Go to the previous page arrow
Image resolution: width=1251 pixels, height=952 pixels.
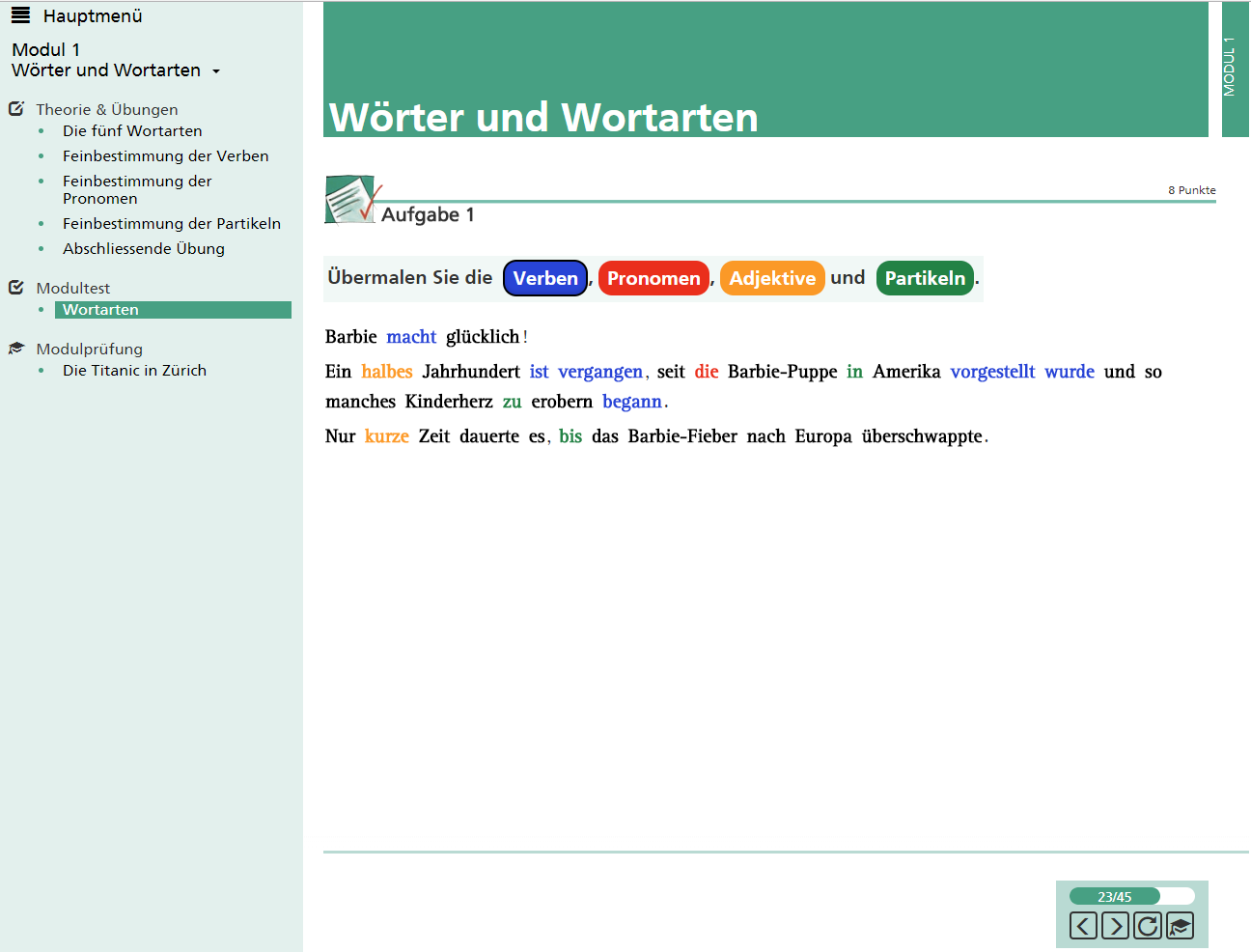pyautogui.click(x=1083, y=926)
